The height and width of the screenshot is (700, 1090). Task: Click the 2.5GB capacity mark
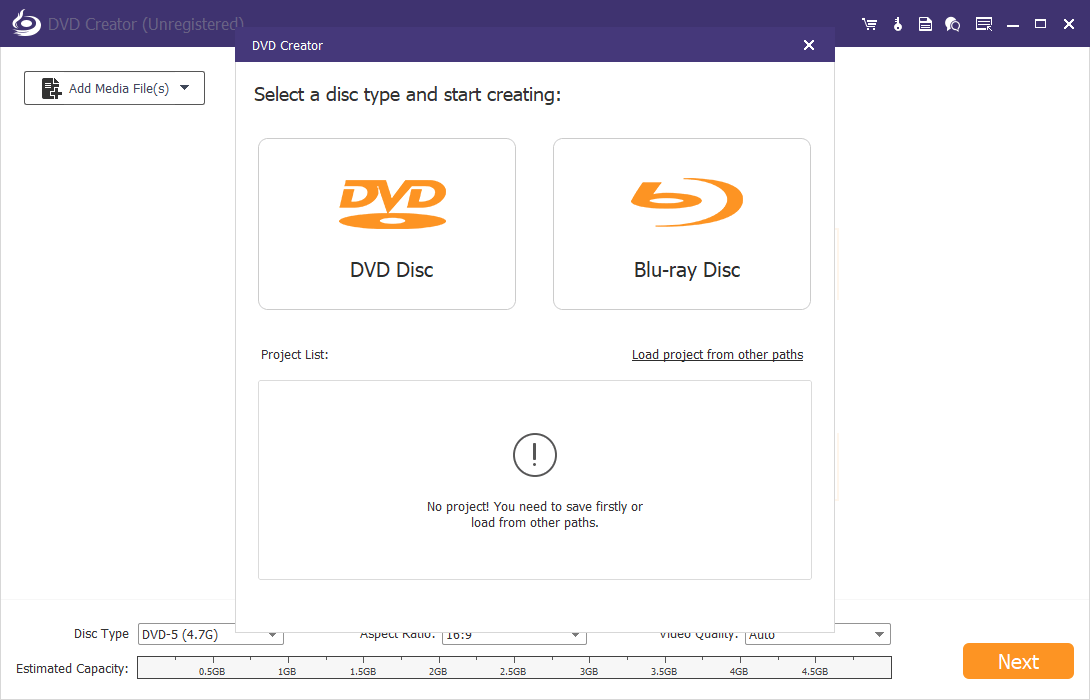pyautogui.click(x=513, y=671)
